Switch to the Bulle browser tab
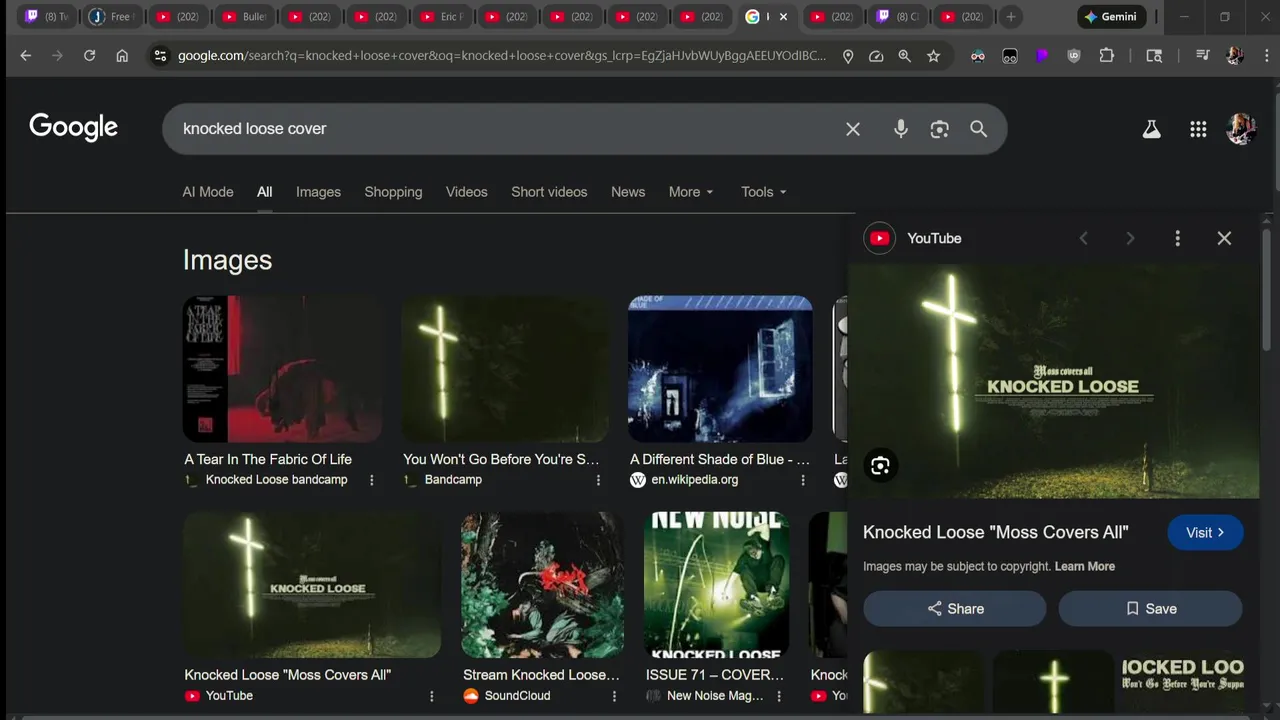 pyautogui.click(x=245, y=17)
